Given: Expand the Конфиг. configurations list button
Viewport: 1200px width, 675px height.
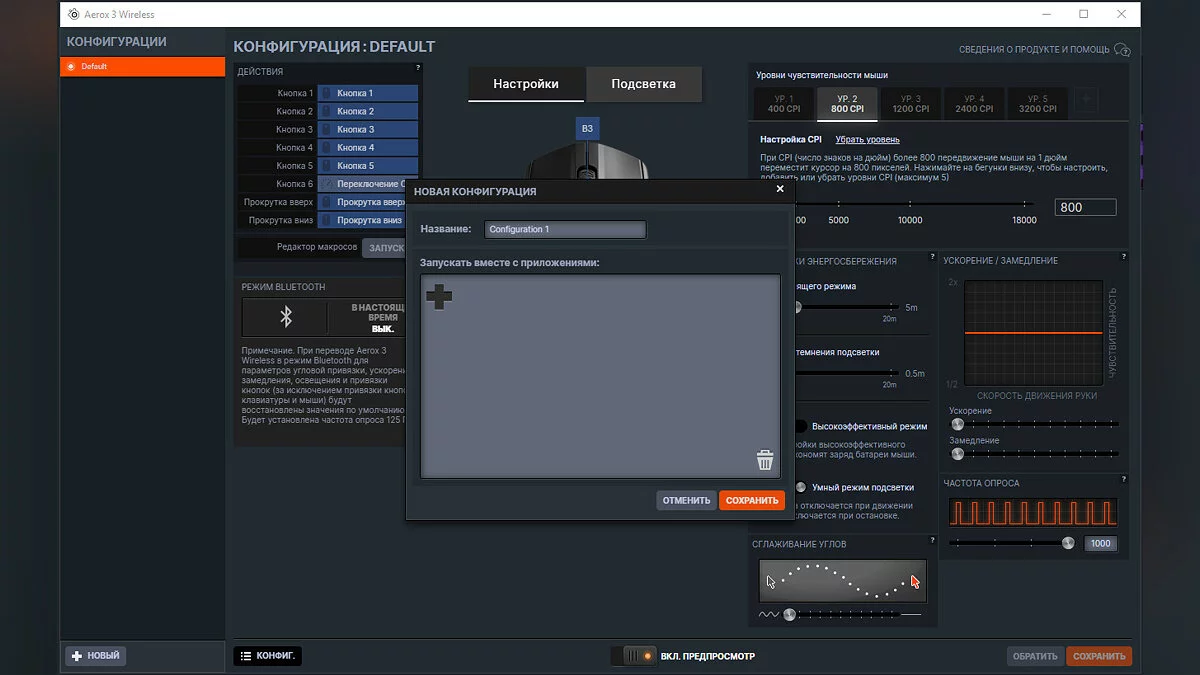Looking at the screenshot, I should [x=267, y=656].
